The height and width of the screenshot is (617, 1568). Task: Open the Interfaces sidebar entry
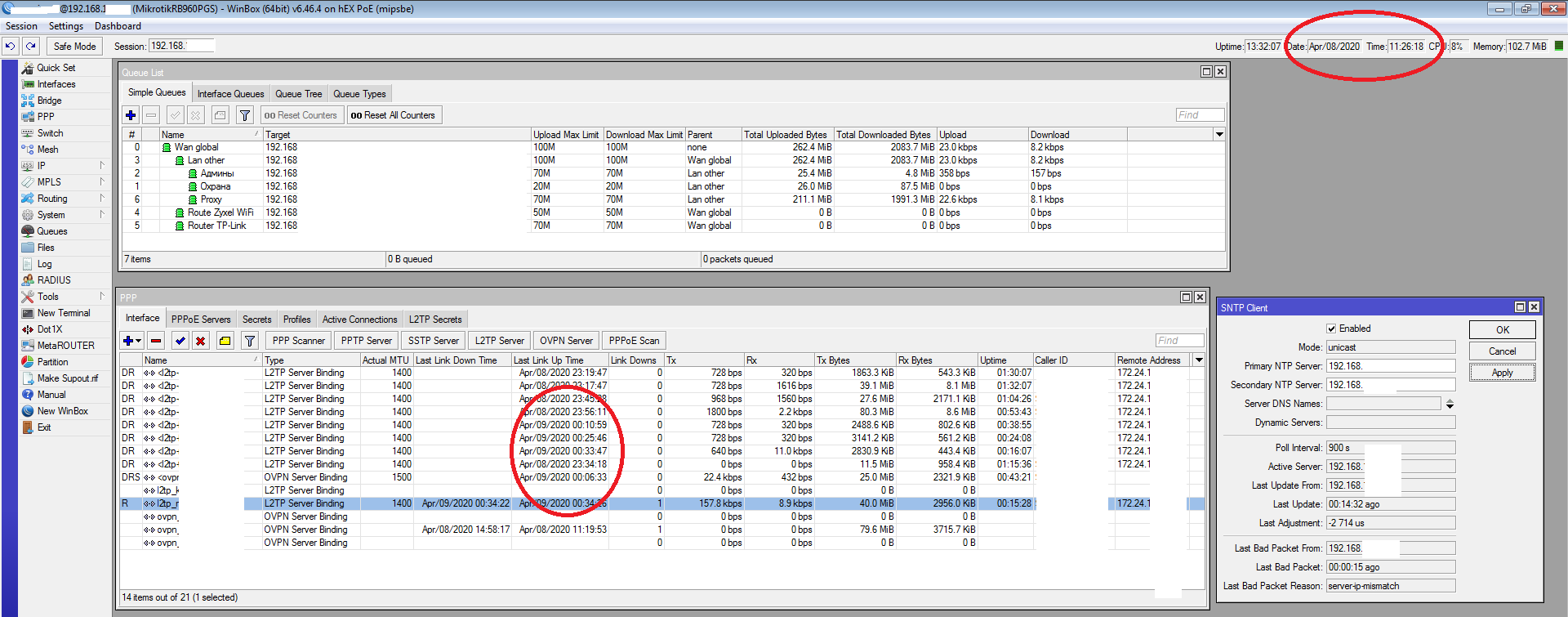[56, 84]
